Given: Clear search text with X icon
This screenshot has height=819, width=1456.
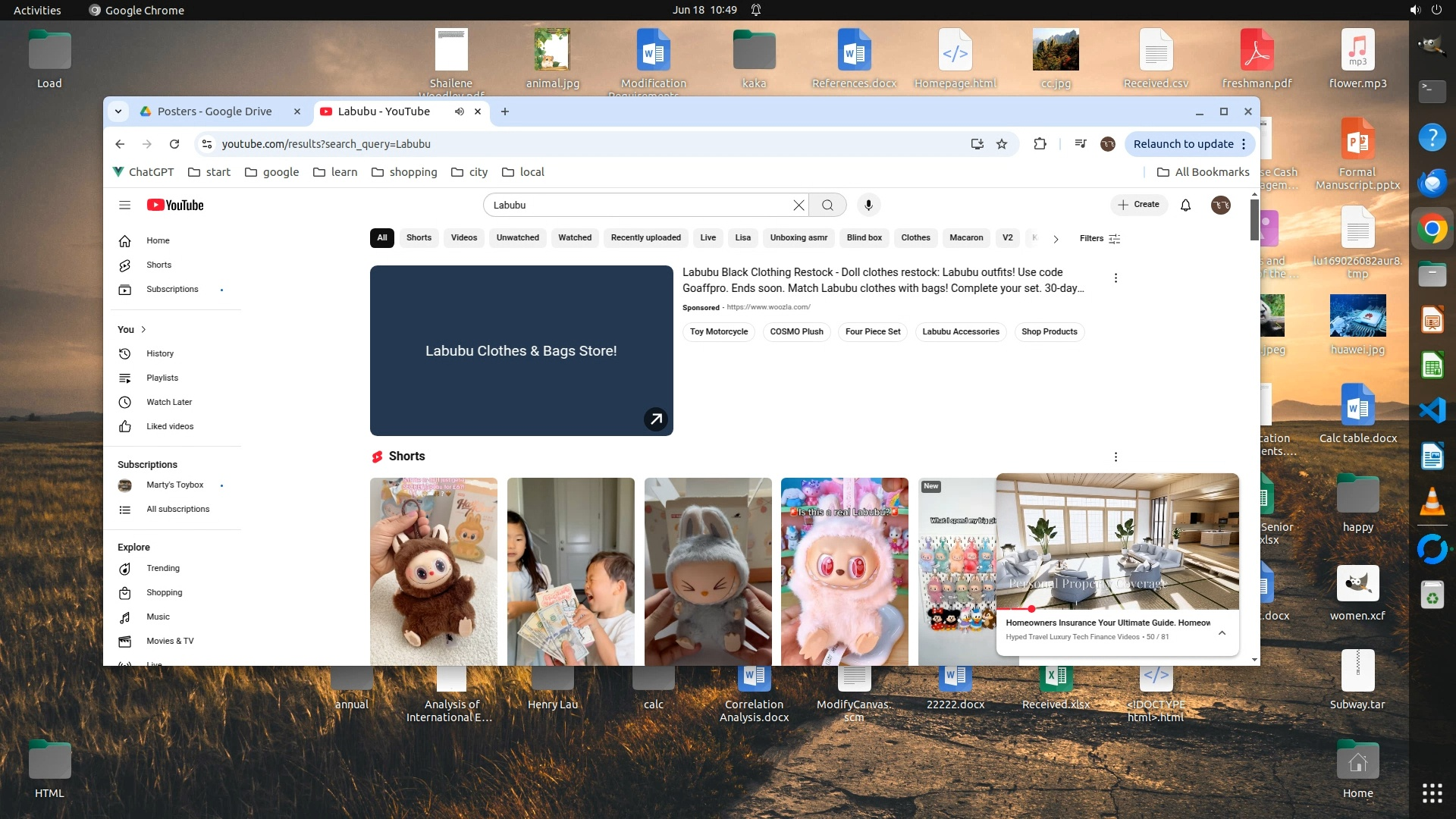Looking at the screenshot, I should (x=799, y=205).
